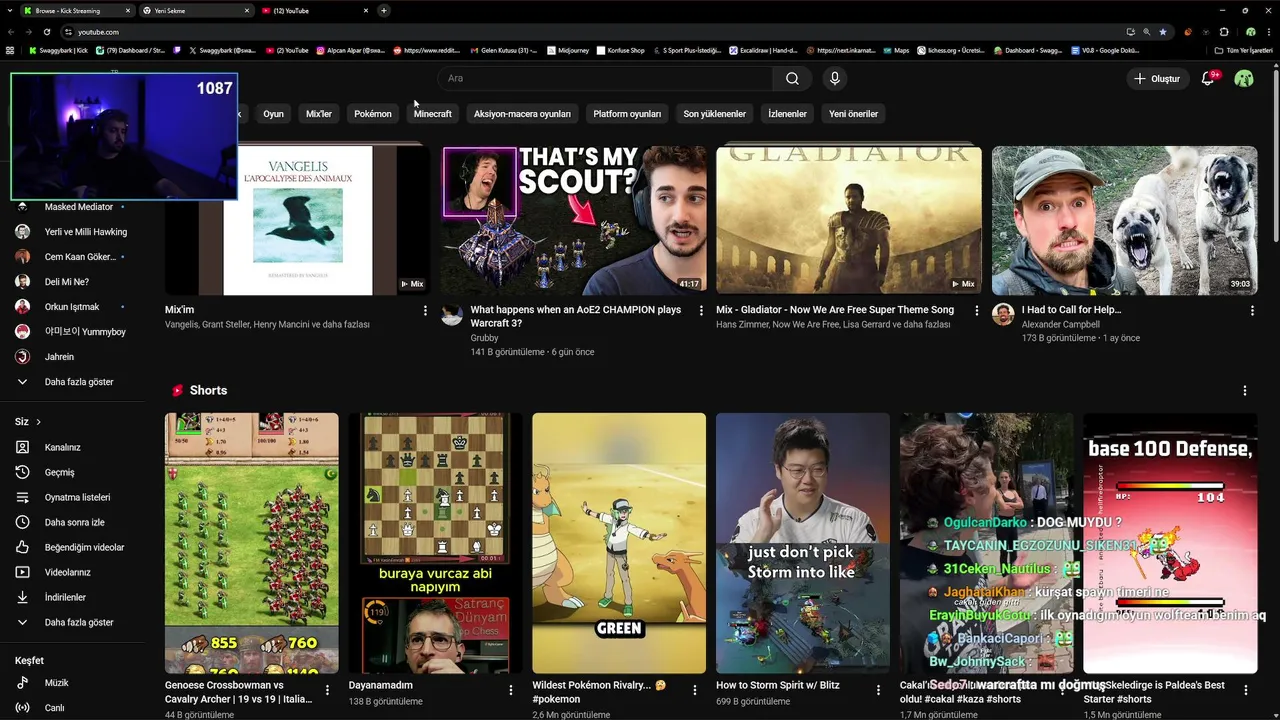The width and height of the screenshot is (1280, 720).
Task: Open options for Dayanamadım short
Action: coord(511,690)
